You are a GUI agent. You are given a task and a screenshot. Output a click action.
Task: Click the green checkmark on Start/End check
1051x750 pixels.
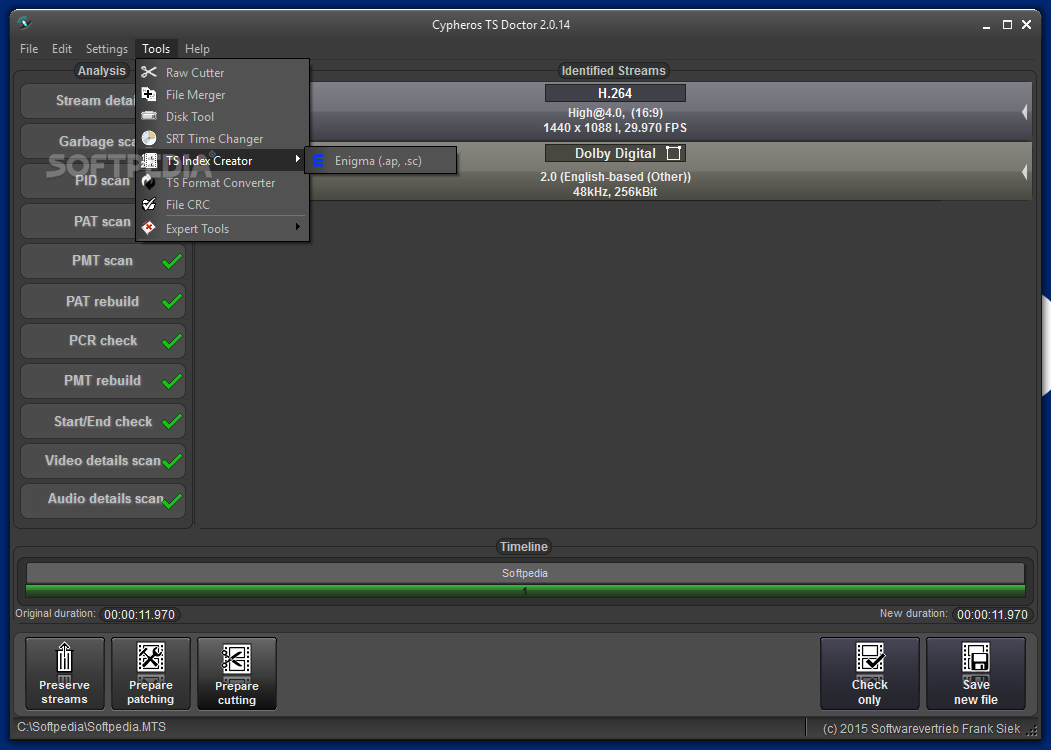pos(172,421)
